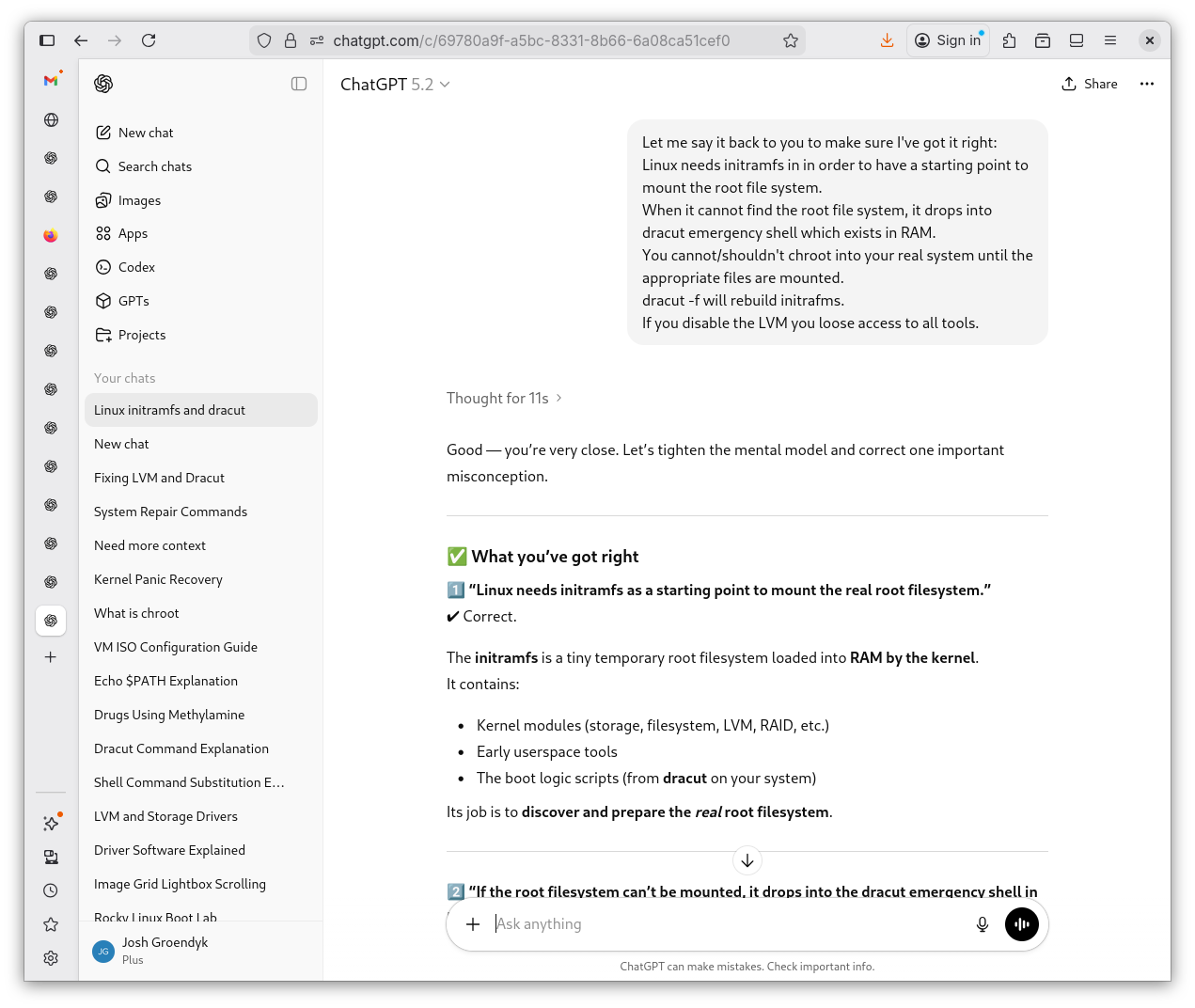
Task: Click the 'Ask anything' message field
Action: tap(724, 924)
